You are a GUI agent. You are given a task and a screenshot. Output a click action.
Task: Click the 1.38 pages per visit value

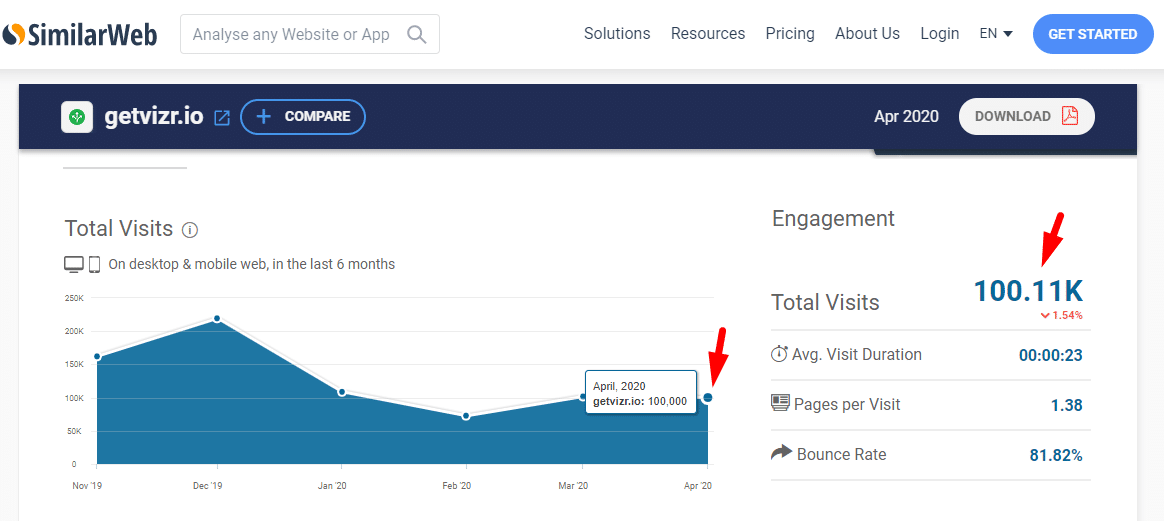[1067, 405]
